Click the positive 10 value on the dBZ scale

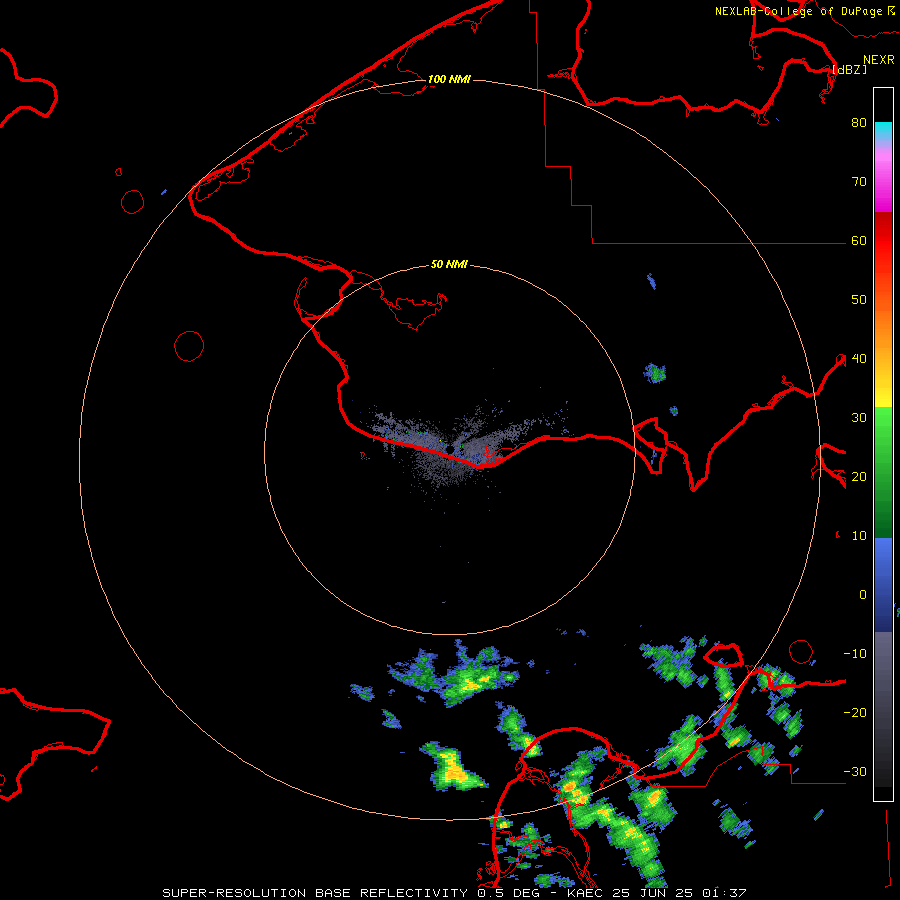859,536
